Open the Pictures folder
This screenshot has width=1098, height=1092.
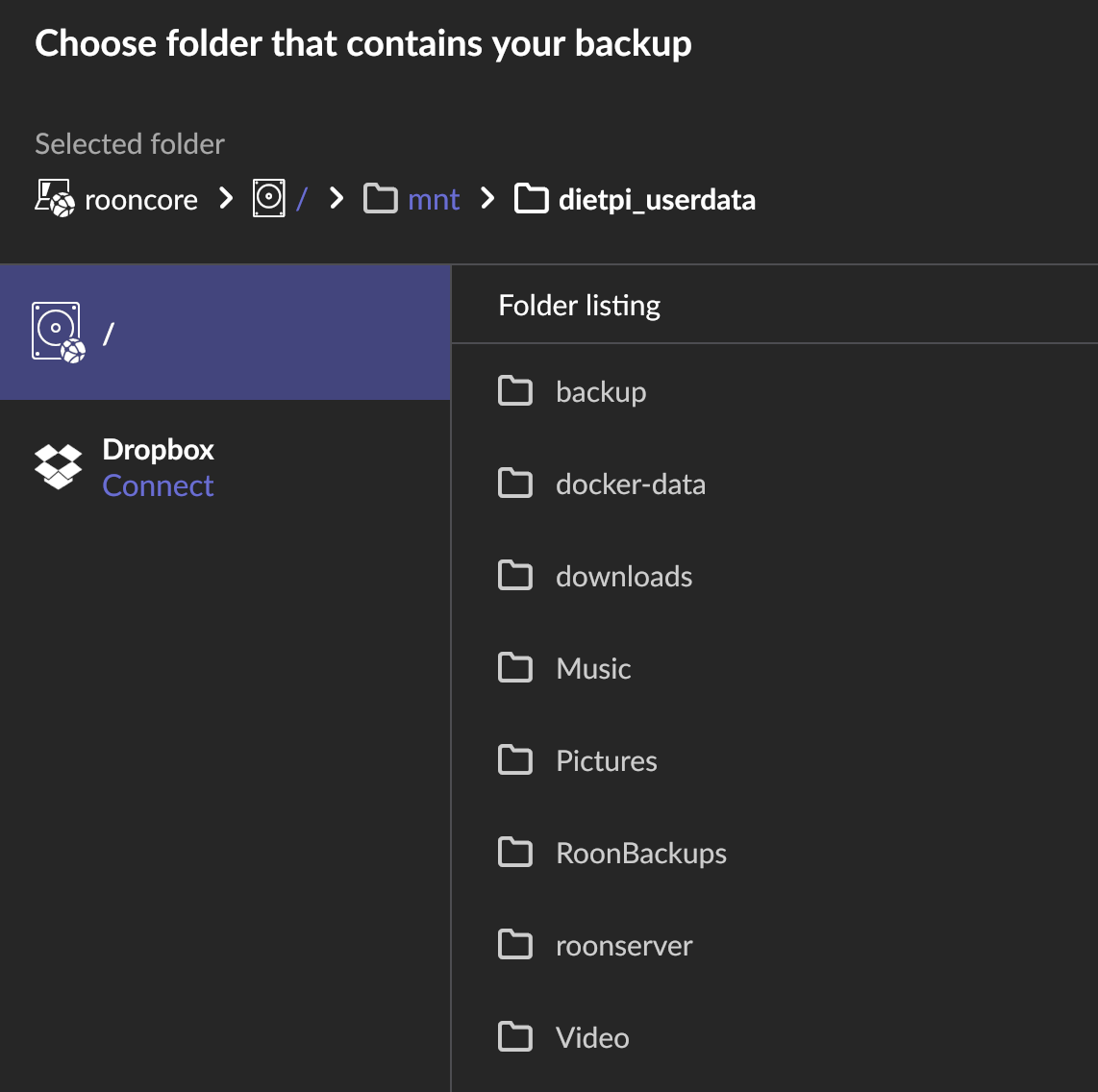pos(606,761)
